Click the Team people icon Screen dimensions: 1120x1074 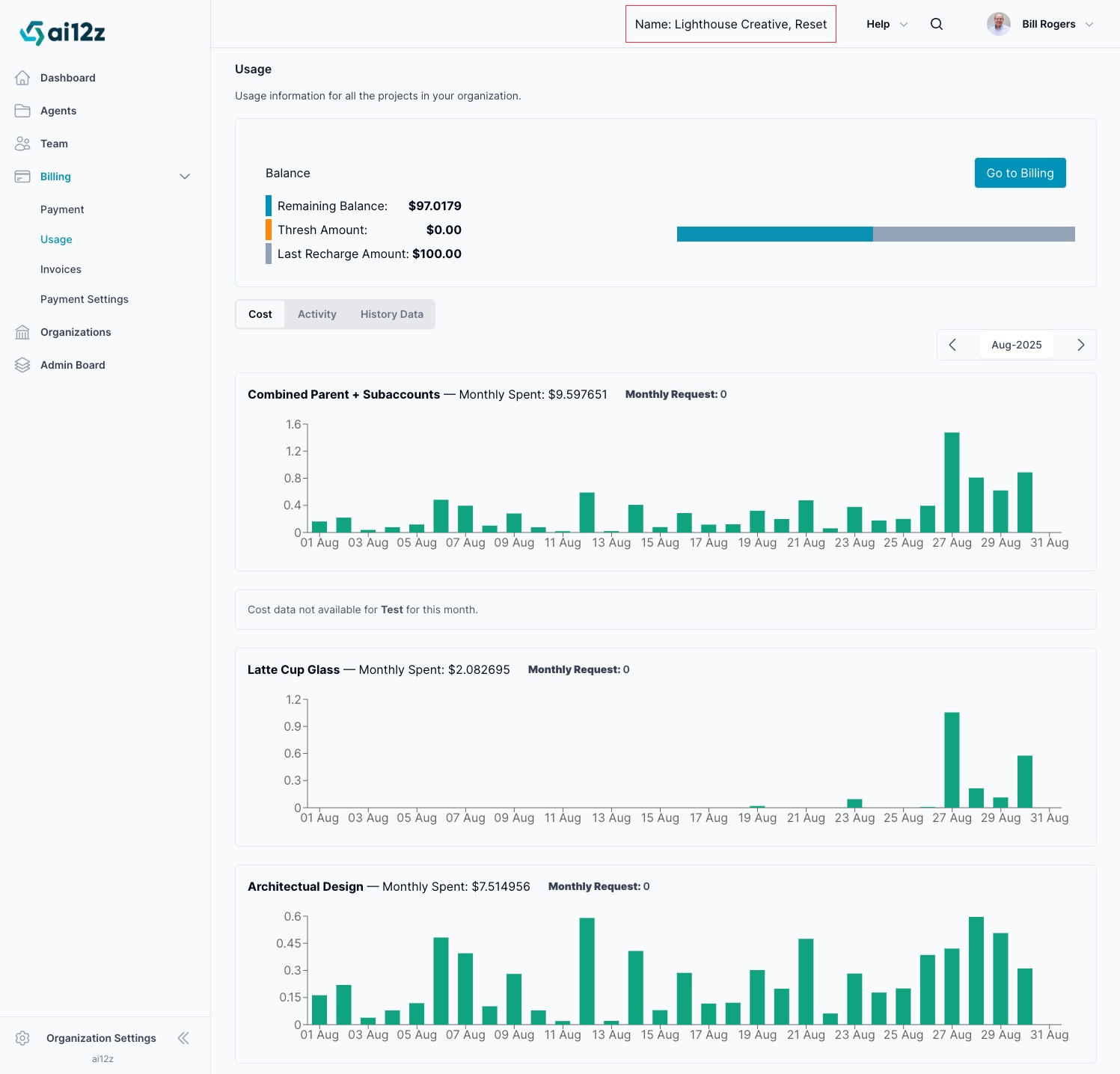22,144
